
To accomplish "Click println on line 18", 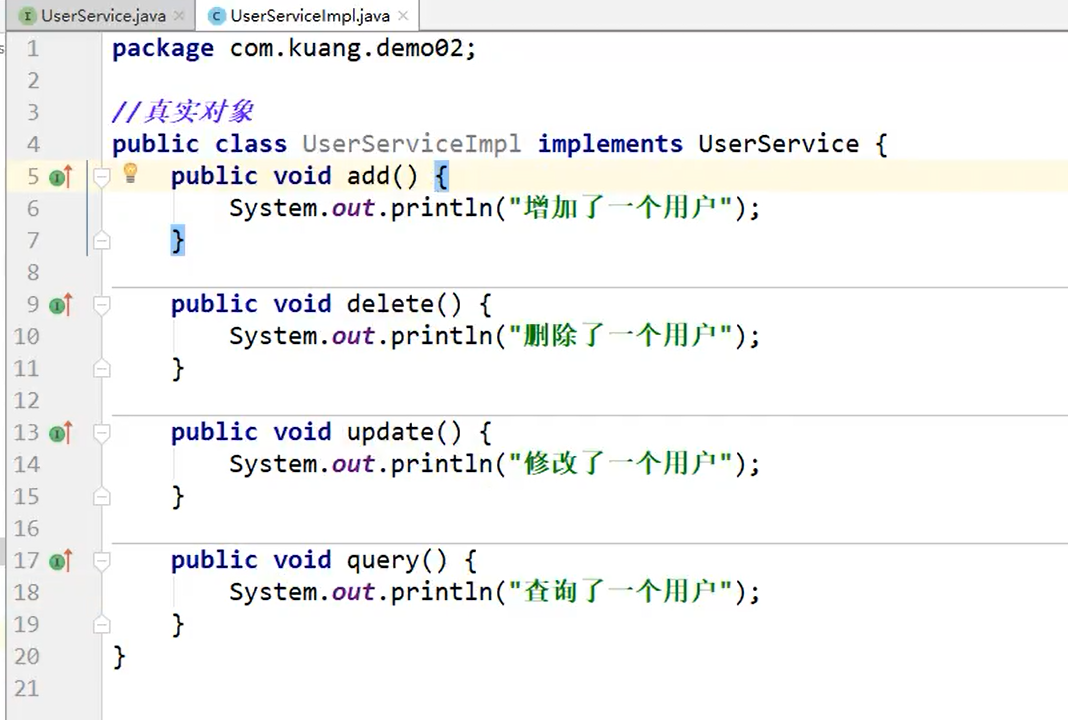I will pos(441,593).
